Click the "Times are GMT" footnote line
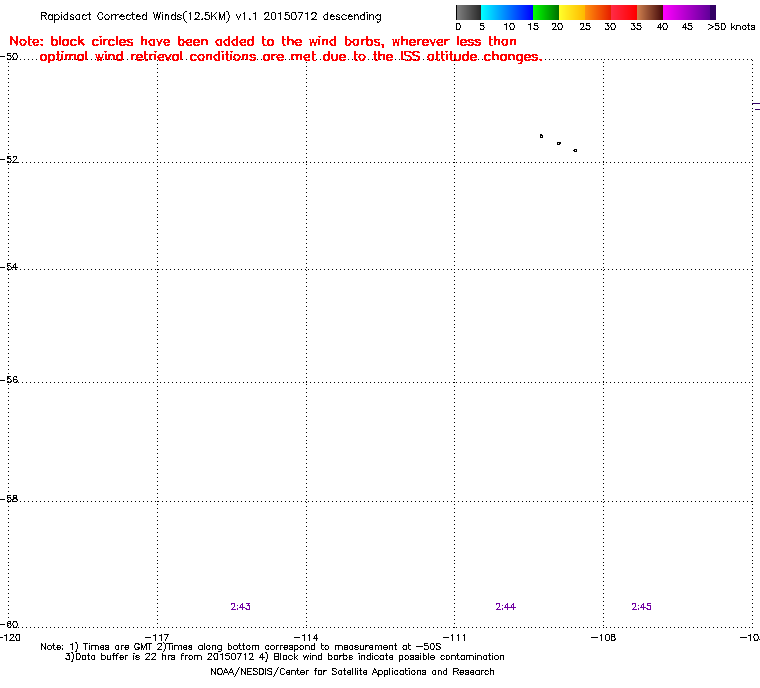This screenshot has height=688, width=760. click(x=241, y=647)
